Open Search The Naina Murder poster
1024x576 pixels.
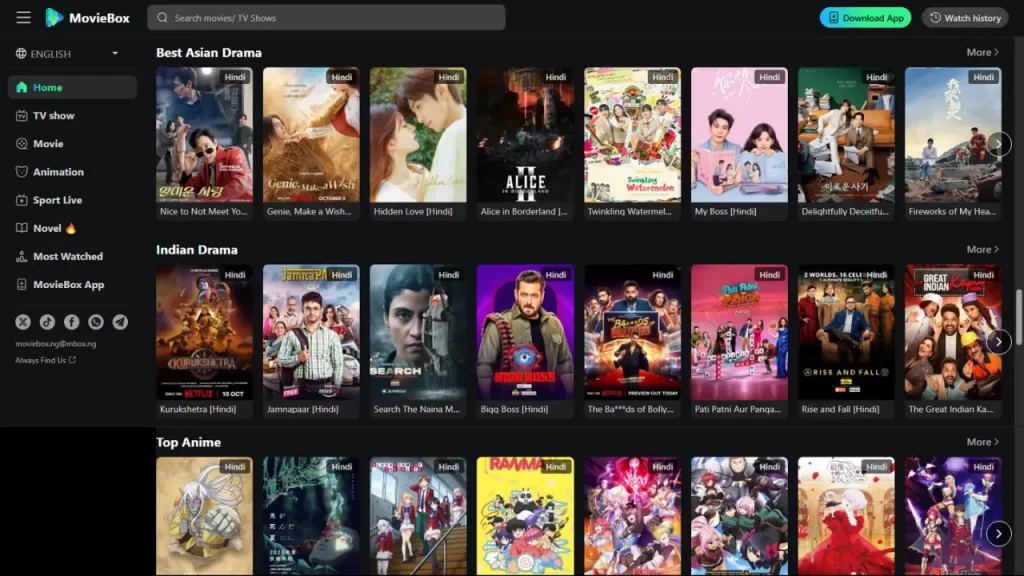418,332
